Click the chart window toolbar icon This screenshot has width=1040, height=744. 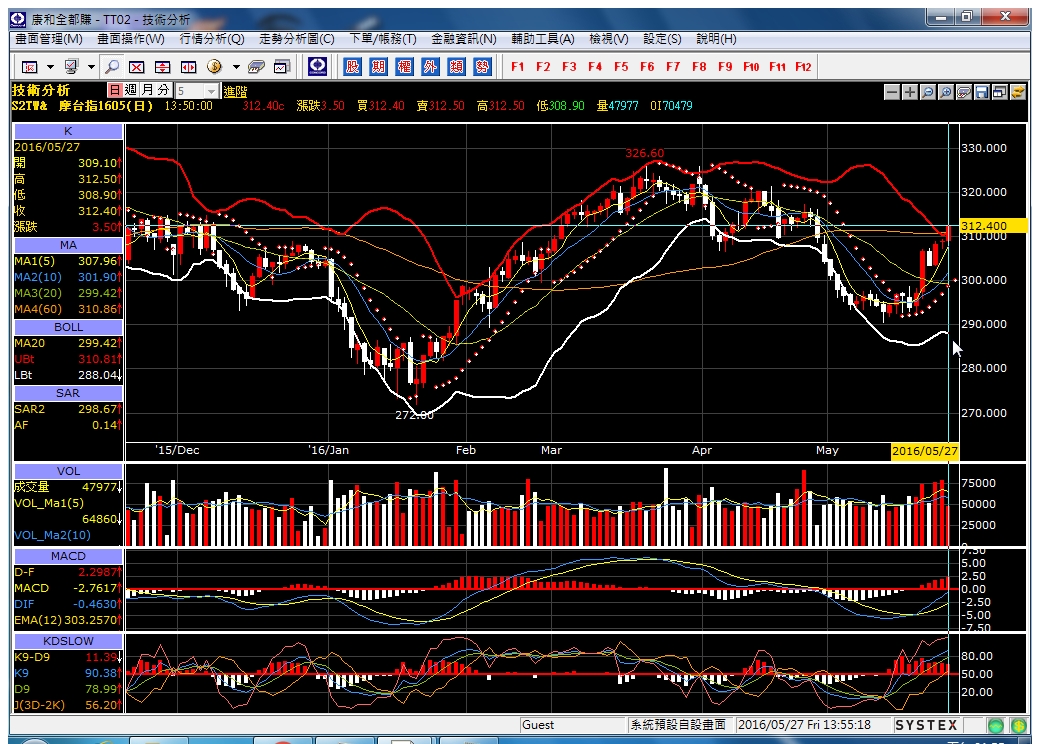283,67
